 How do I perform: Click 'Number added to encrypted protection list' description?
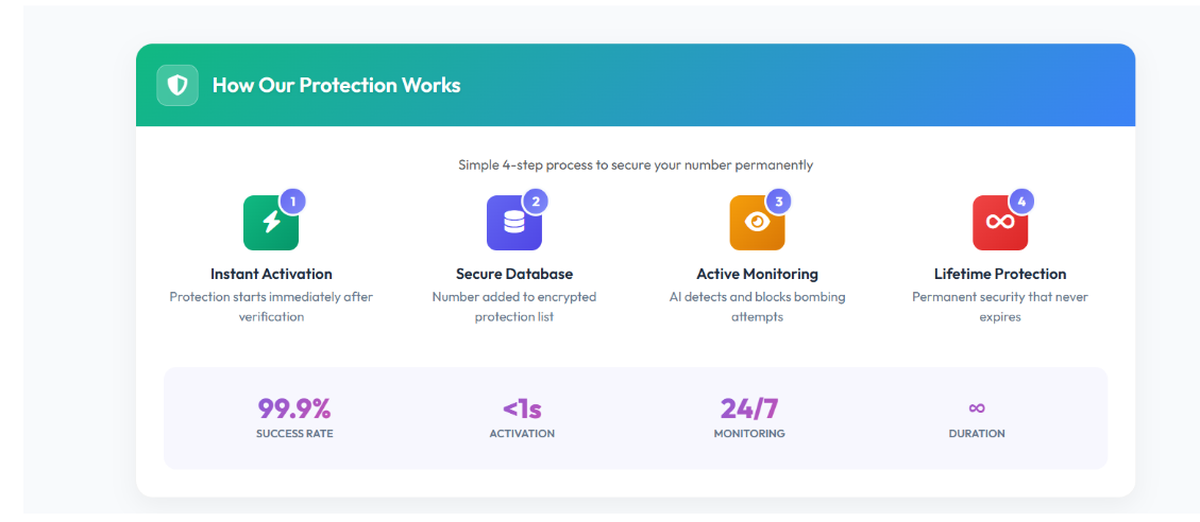pyautogui.click(x=514, y=307)
